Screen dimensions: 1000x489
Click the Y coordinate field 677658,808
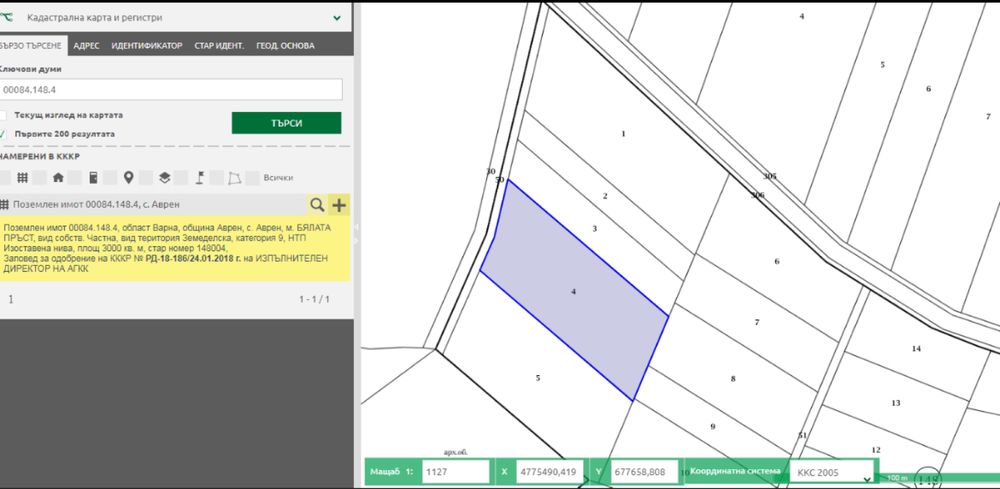[x=643, y=472]
